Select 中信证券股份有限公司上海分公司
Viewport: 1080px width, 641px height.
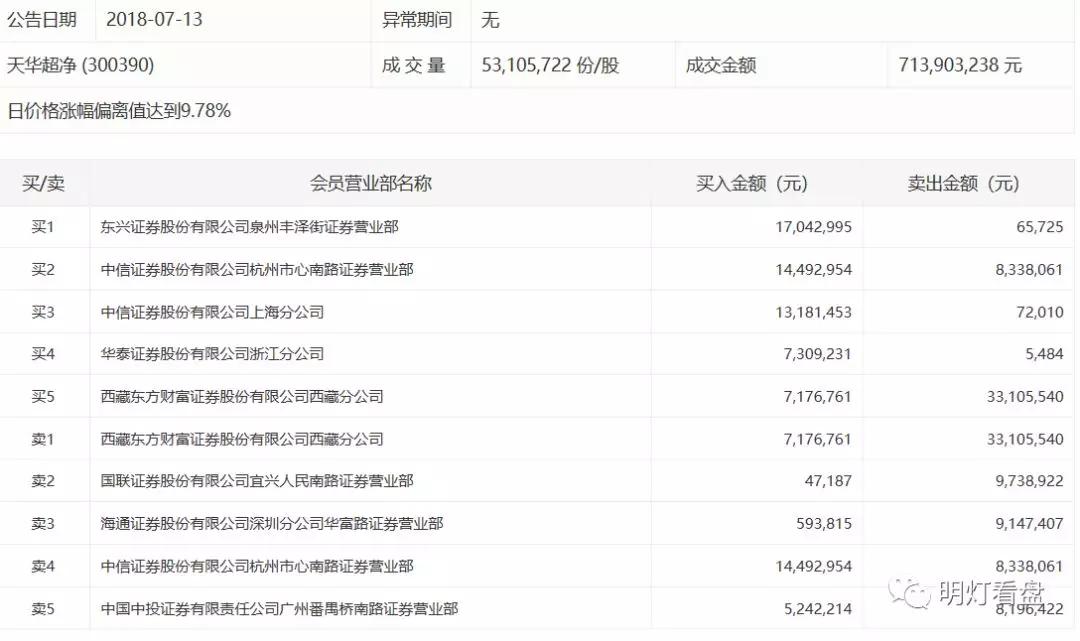point(212,312)
